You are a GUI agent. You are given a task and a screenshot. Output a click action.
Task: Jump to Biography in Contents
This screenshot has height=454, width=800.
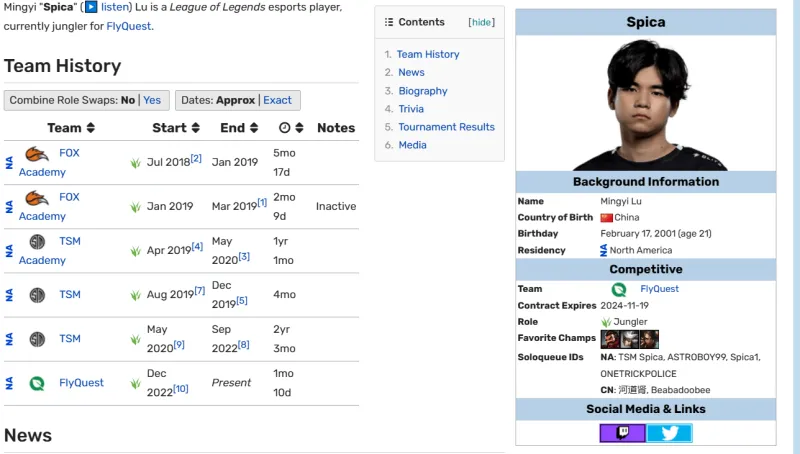pos(423,91)
